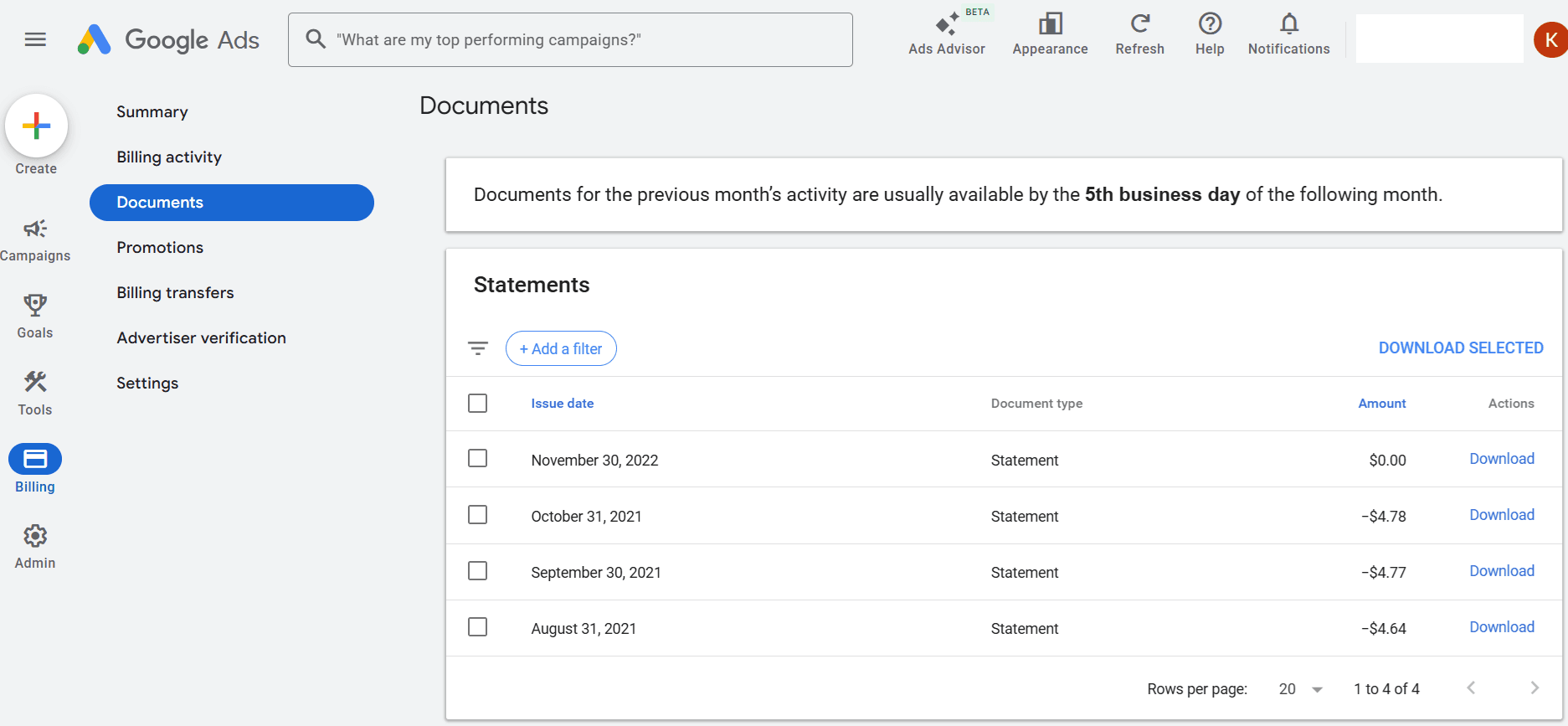
Task: Open Promotions page
Action: coord(160,248)
